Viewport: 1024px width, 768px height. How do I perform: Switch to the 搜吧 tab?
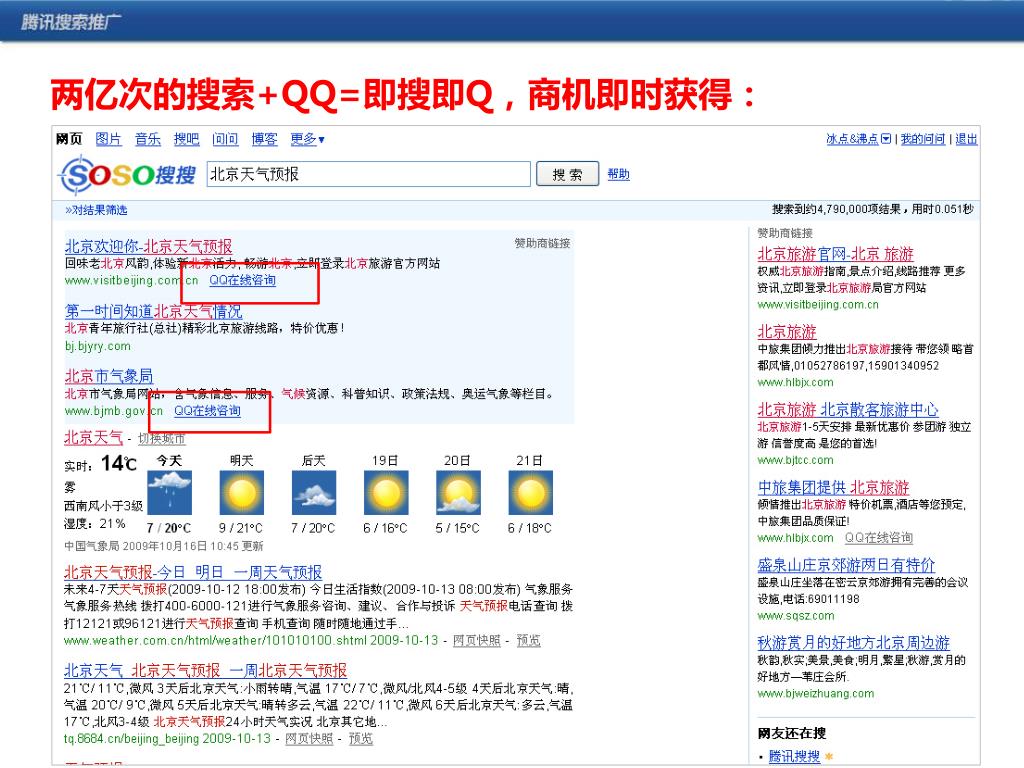[x=187, y=138]
